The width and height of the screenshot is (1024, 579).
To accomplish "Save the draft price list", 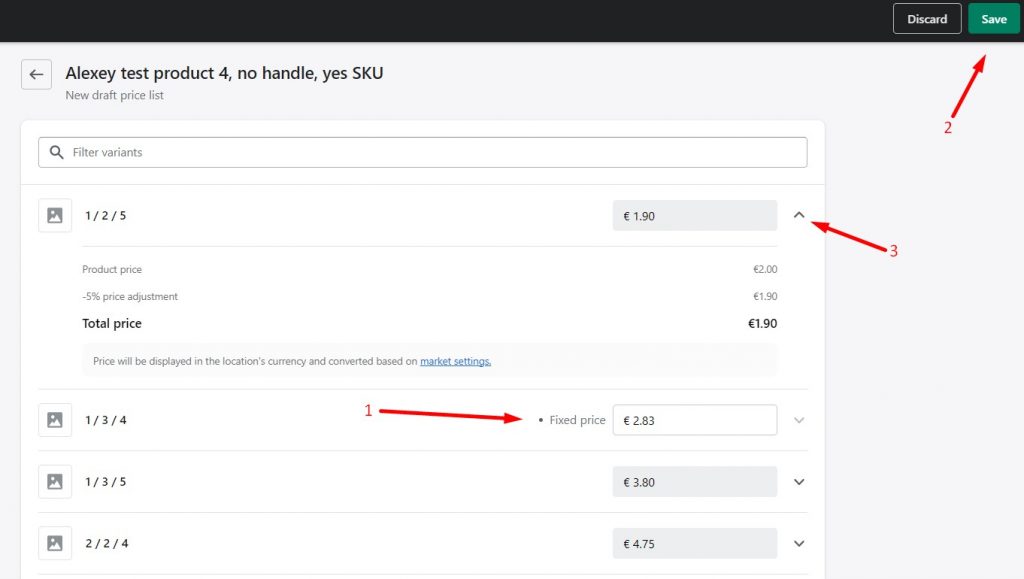I will [993, 18].
